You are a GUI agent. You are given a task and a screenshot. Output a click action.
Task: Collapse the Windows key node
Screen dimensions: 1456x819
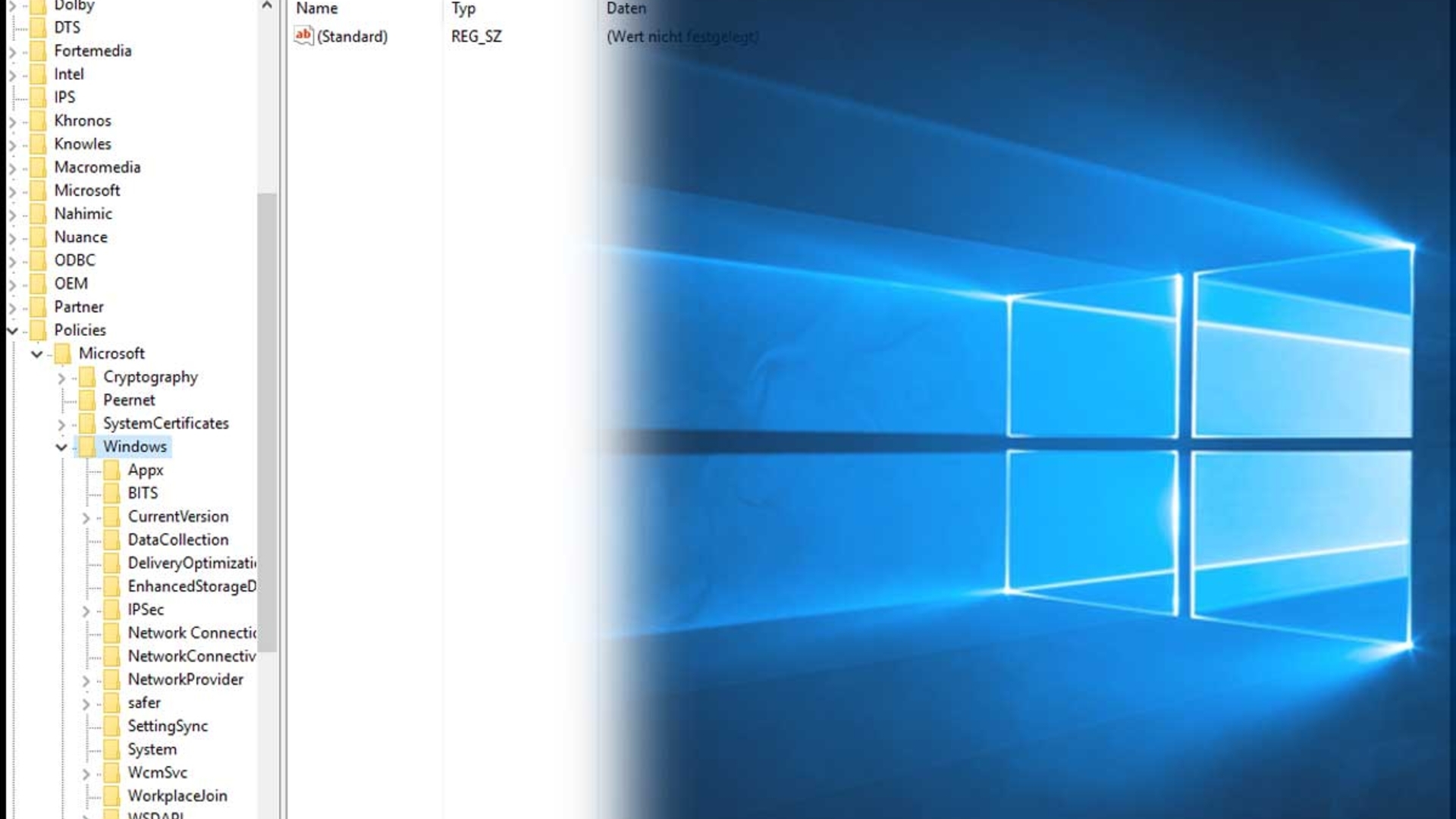tap(61, 447)
